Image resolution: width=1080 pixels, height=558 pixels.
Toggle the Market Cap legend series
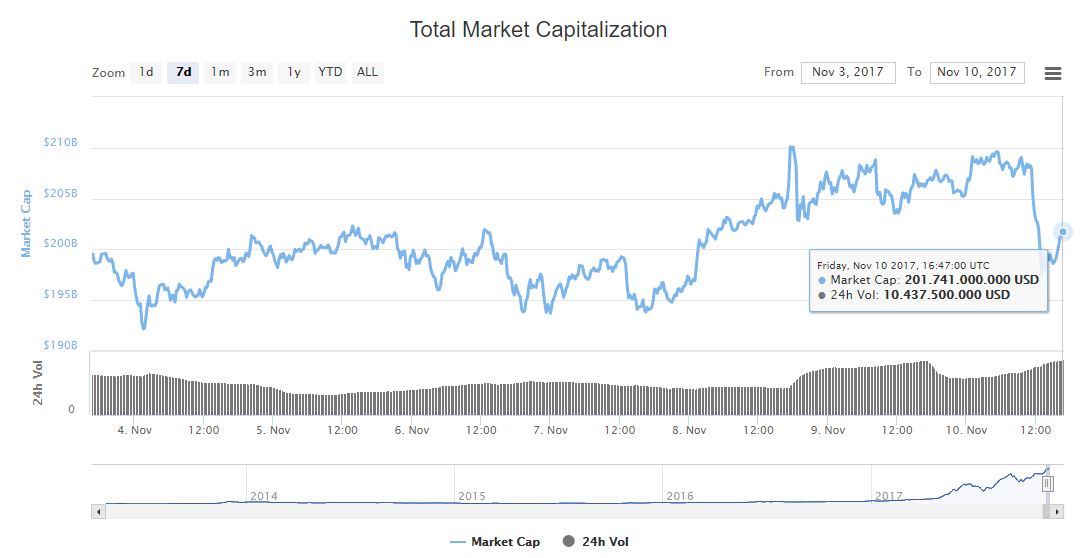pyautogui.click(x=494, y=542)
